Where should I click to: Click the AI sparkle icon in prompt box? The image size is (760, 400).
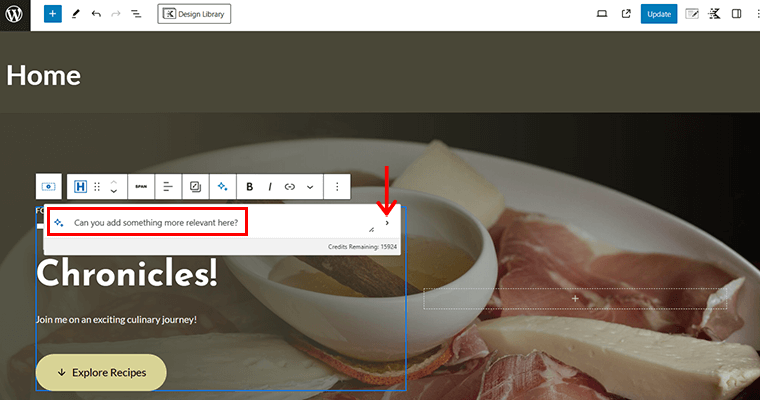(59, 223)
